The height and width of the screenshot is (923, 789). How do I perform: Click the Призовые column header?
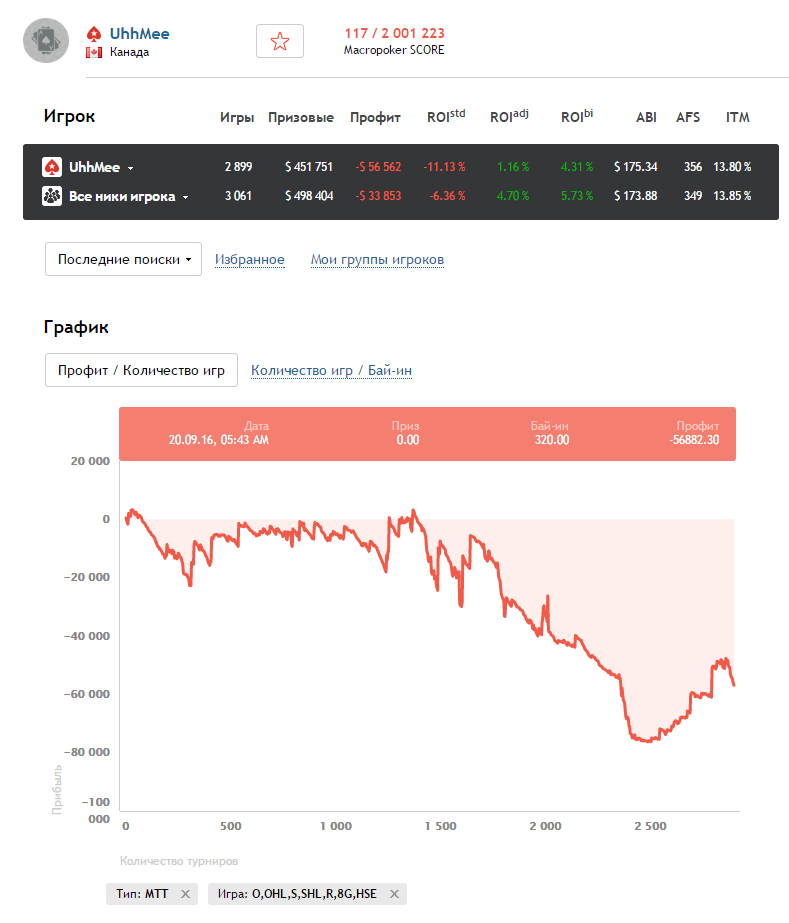[x=301, y=117]
